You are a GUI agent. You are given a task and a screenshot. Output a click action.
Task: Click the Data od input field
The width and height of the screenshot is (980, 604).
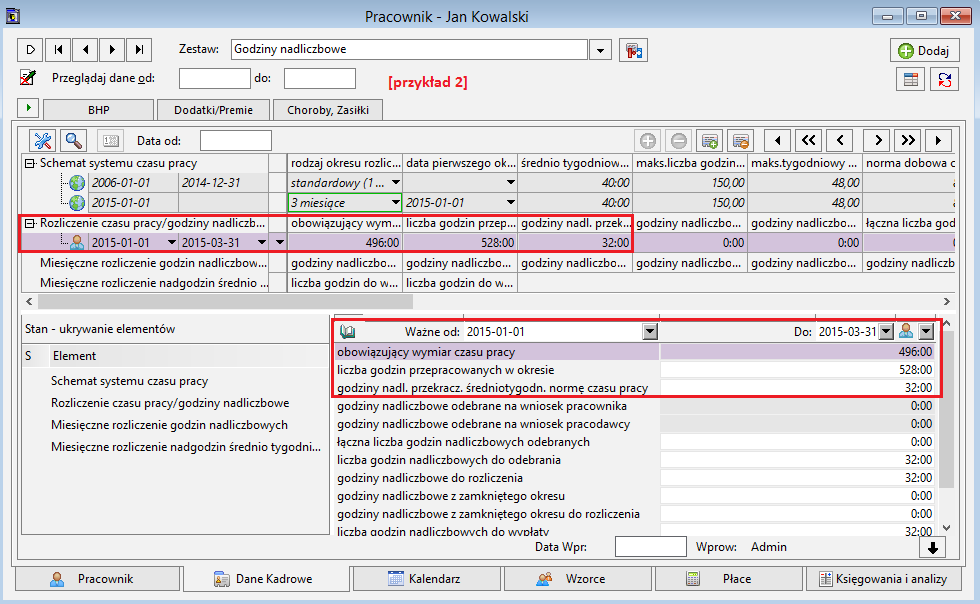[x=236, y=141]
